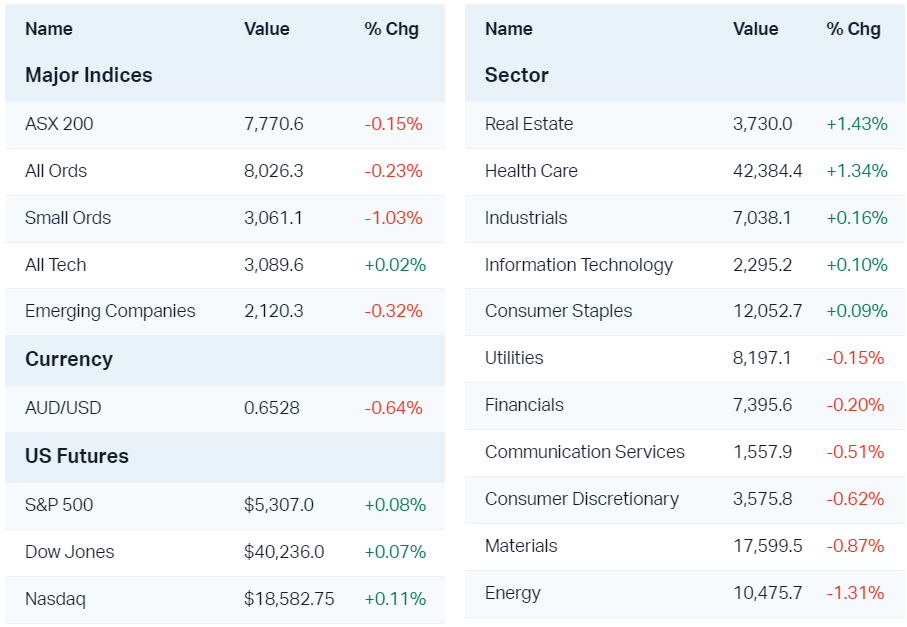
Task: Click the S&P 500 futures name
Action: tap(59, 505)
